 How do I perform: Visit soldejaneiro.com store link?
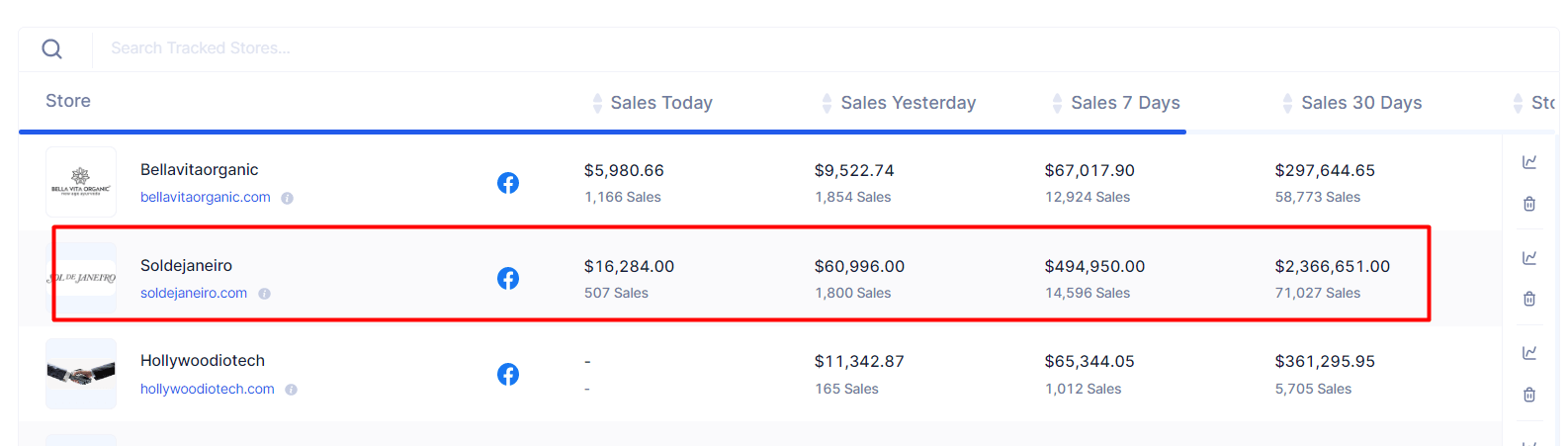coord(194,294)
